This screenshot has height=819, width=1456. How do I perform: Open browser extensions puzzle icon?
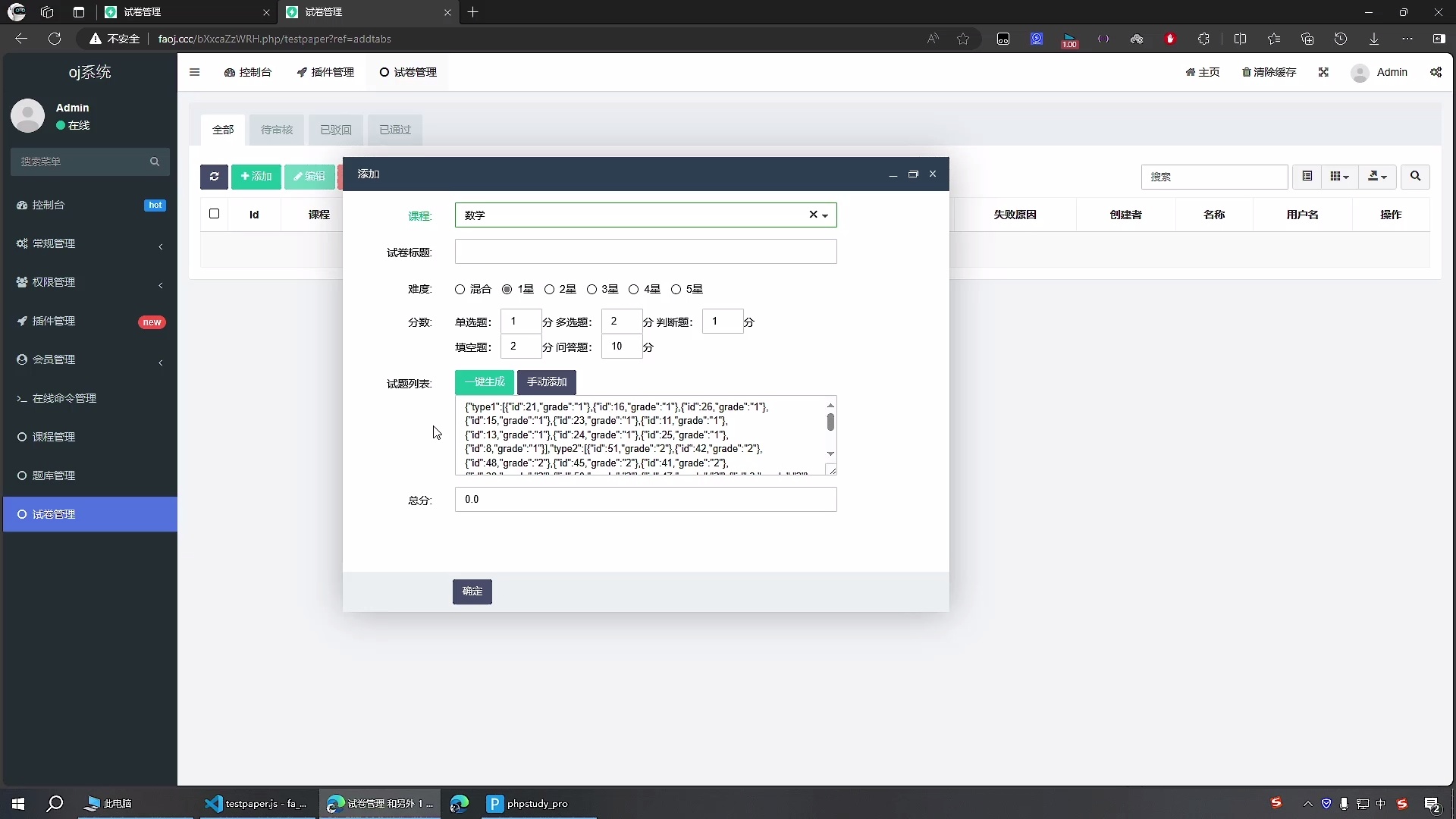coord(1203,39)
